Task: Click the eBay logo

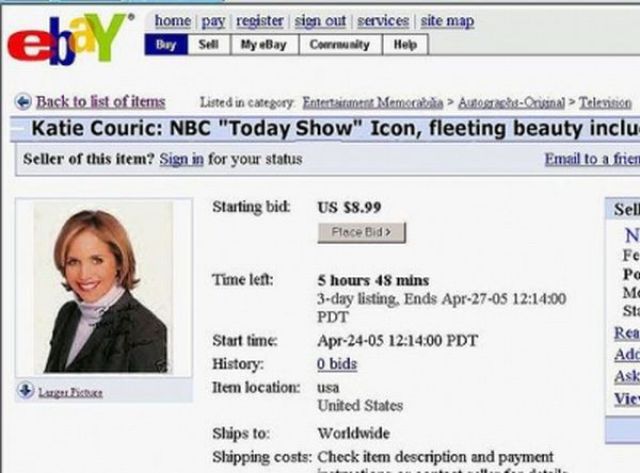Action: (69, 39)
